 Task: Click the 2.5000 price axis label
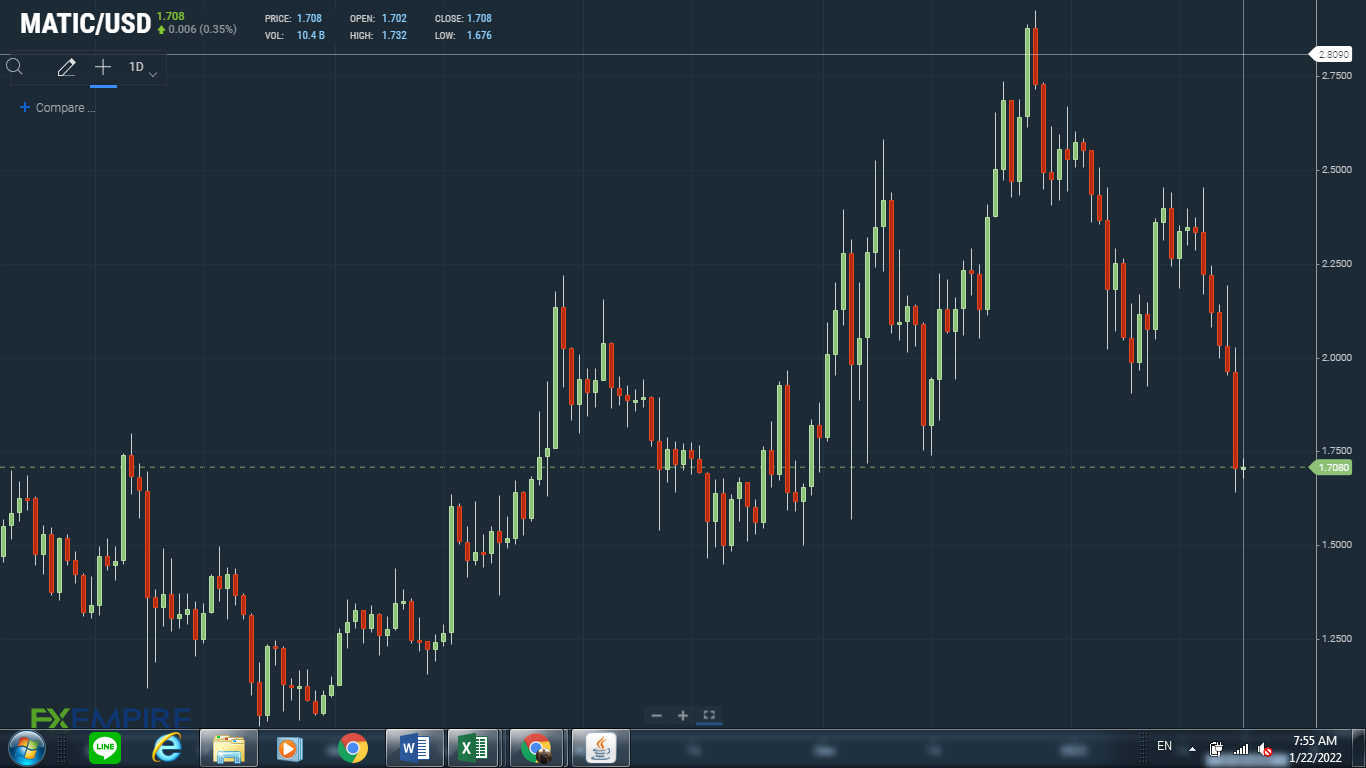pyautogui.click(x=1335, y=170)
